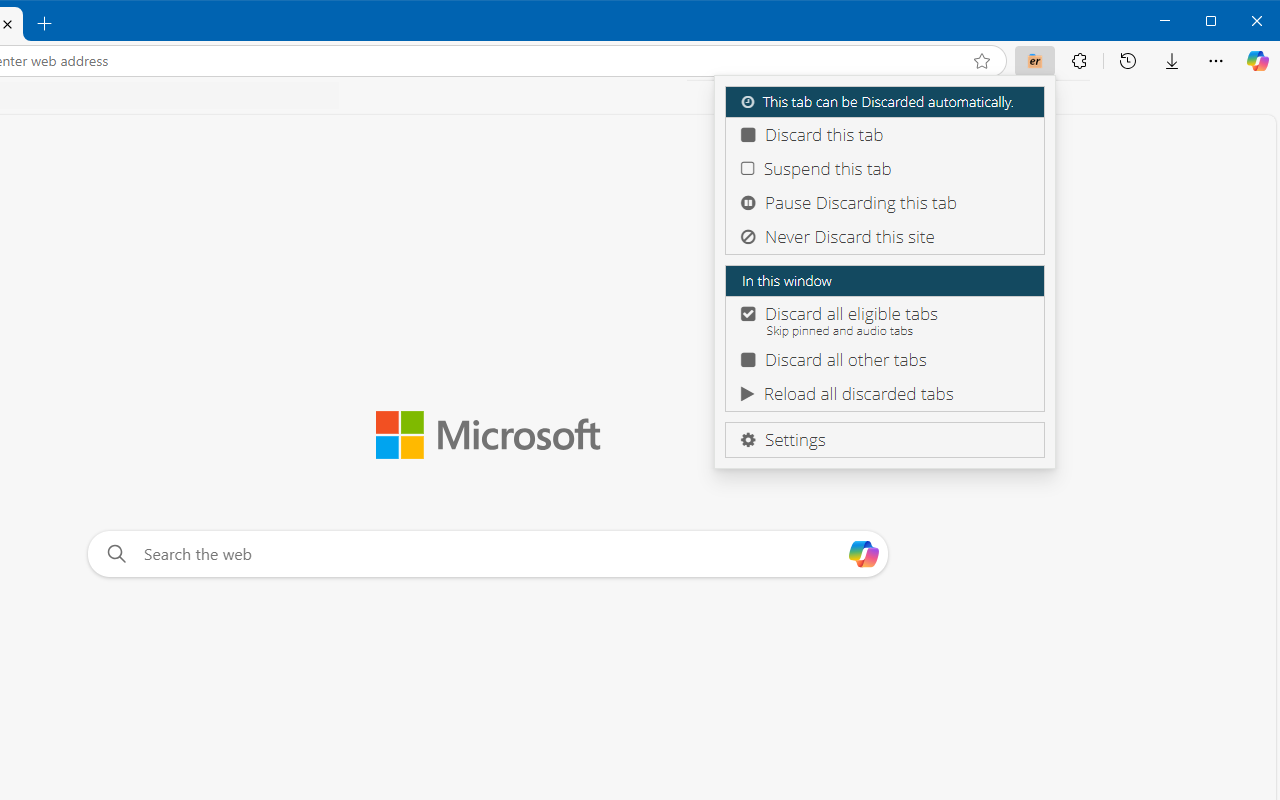Minimize the browser window

(x=1164, y=21)
